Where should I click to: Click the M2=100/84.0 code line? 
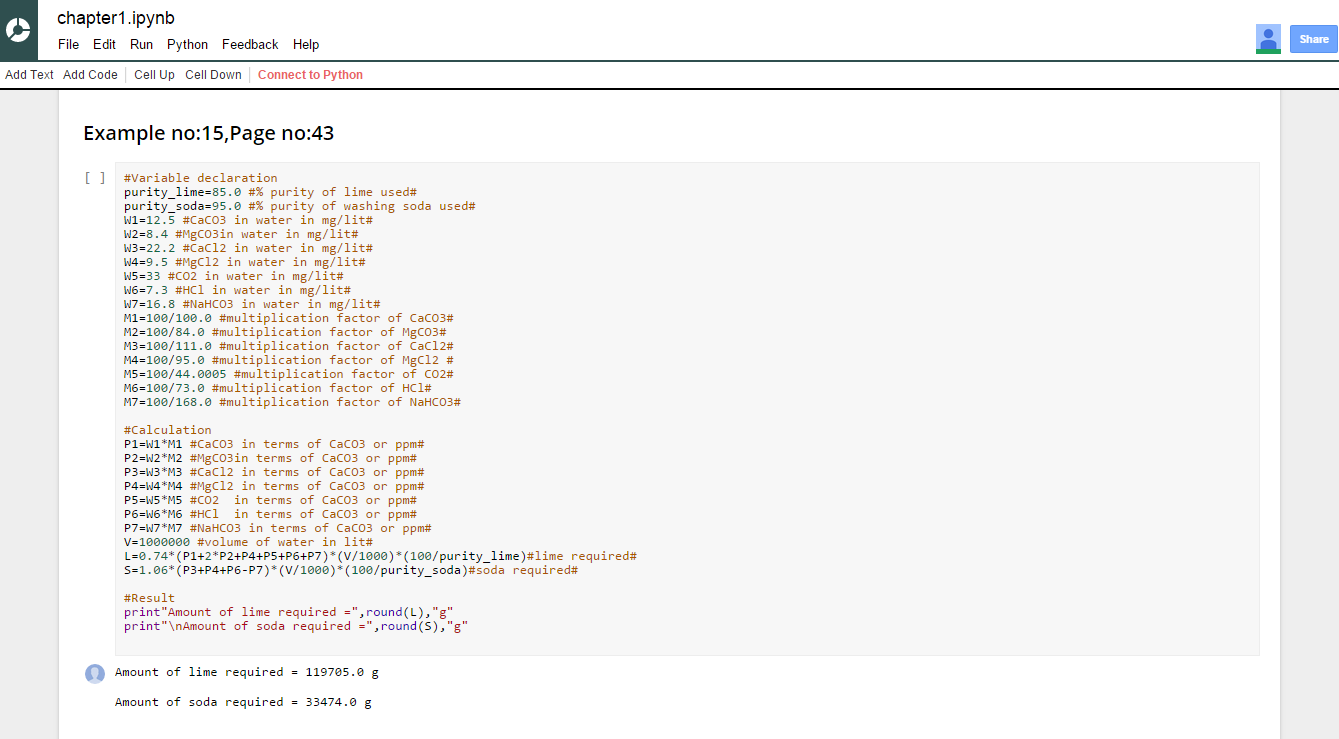click(285, 332)
